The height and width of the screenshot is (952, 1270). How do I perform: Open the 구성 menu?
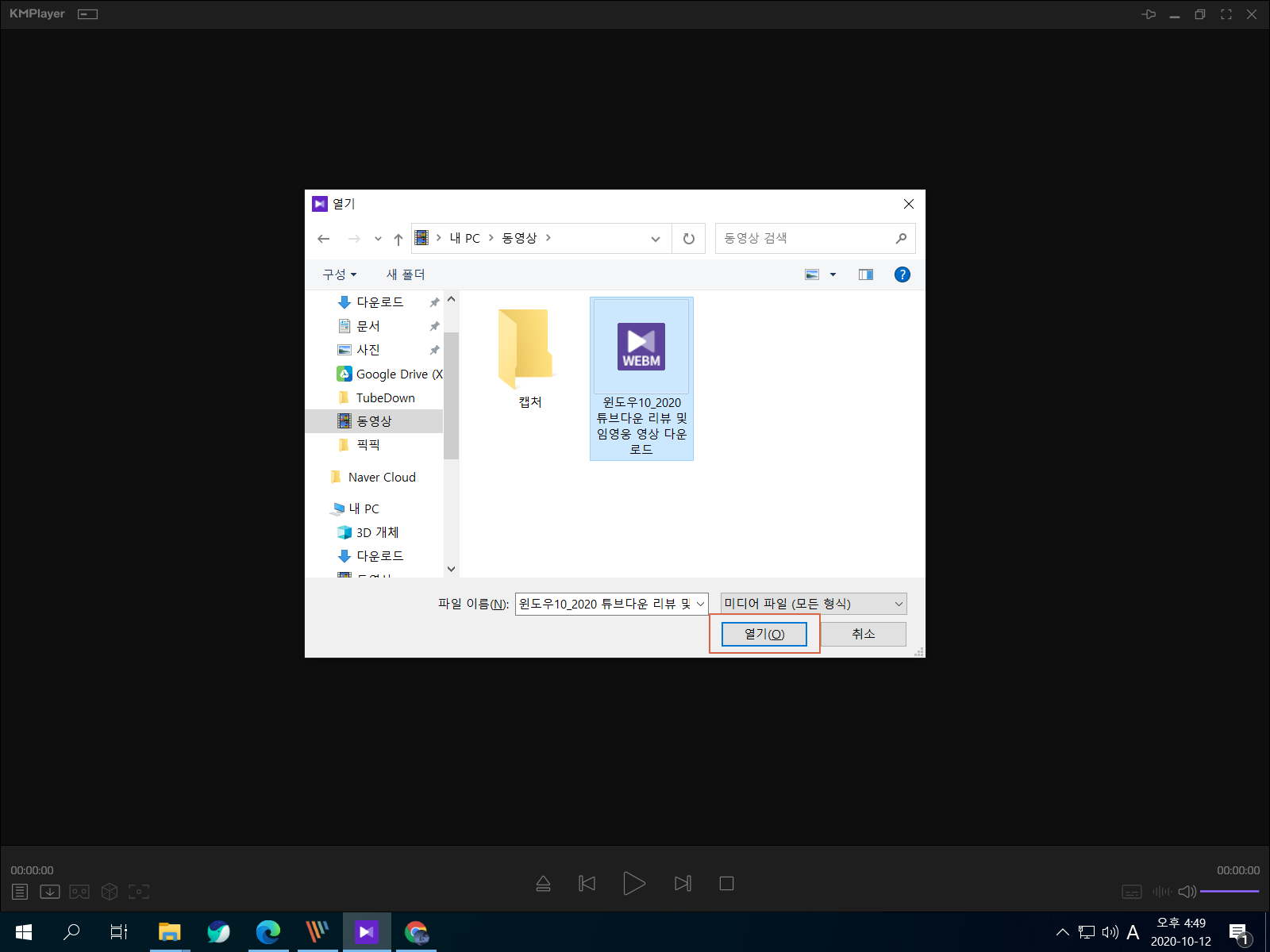coord(340,274)
